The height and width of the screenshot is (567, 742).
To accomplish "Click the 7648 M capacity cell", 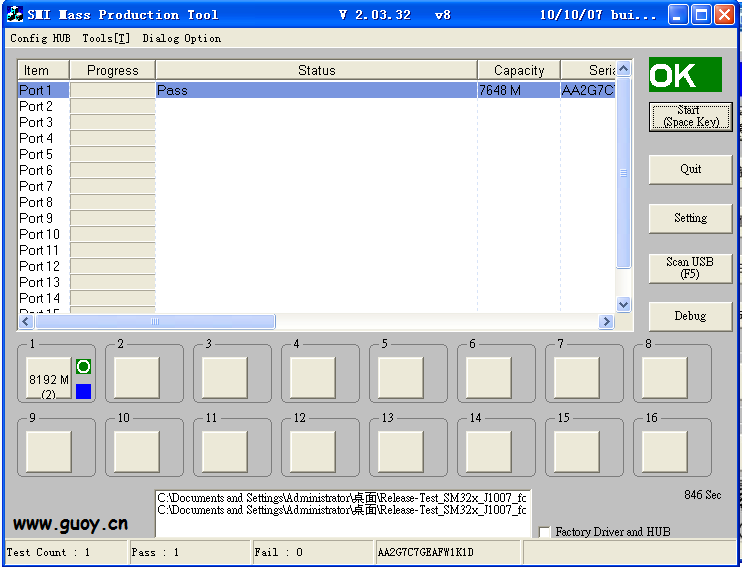I will coord(519,90).
